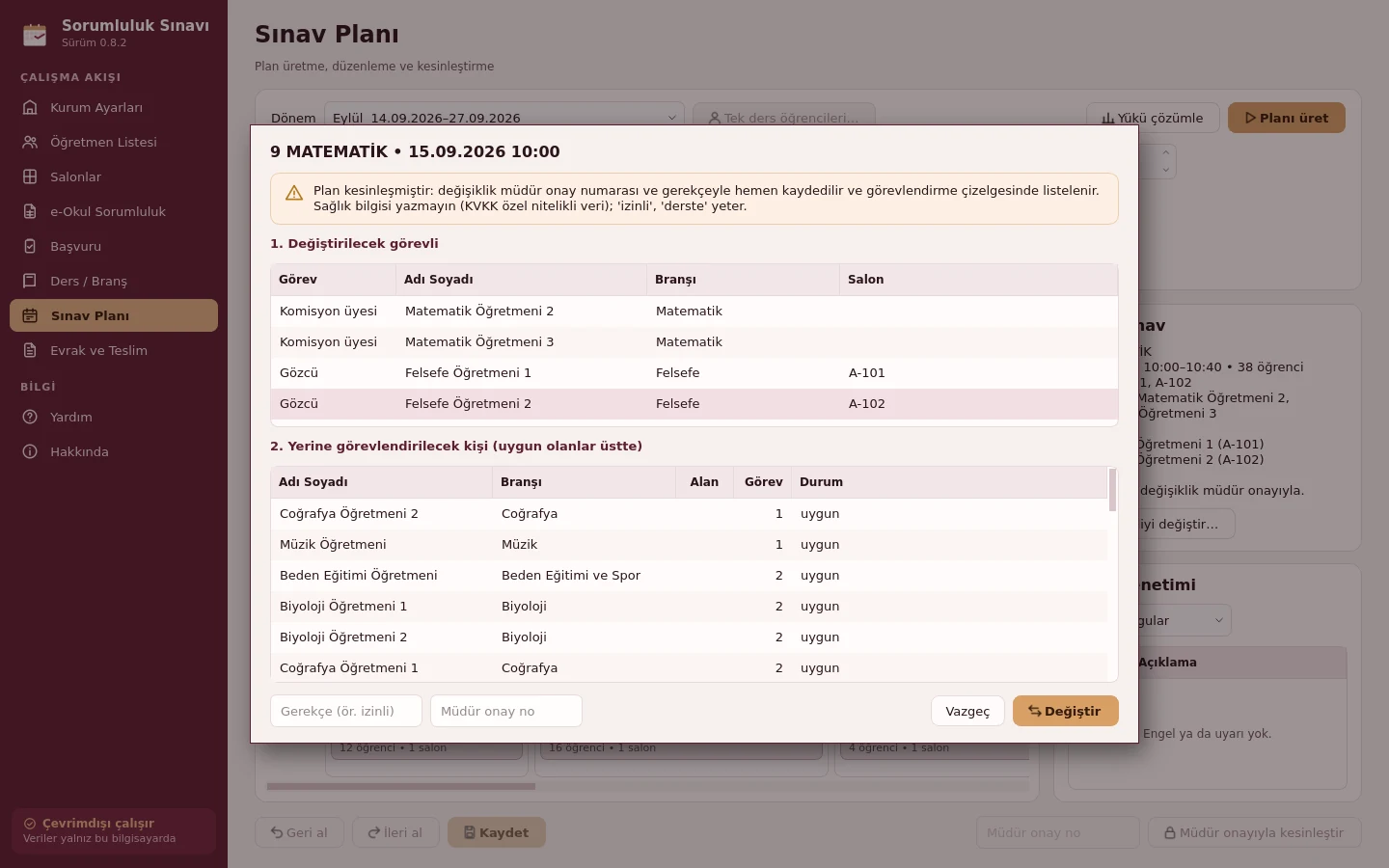This screenshot has width=1389, height=868.
Task: Click the Sorumluluk Sınavı app logo
Action: point(35,34)
